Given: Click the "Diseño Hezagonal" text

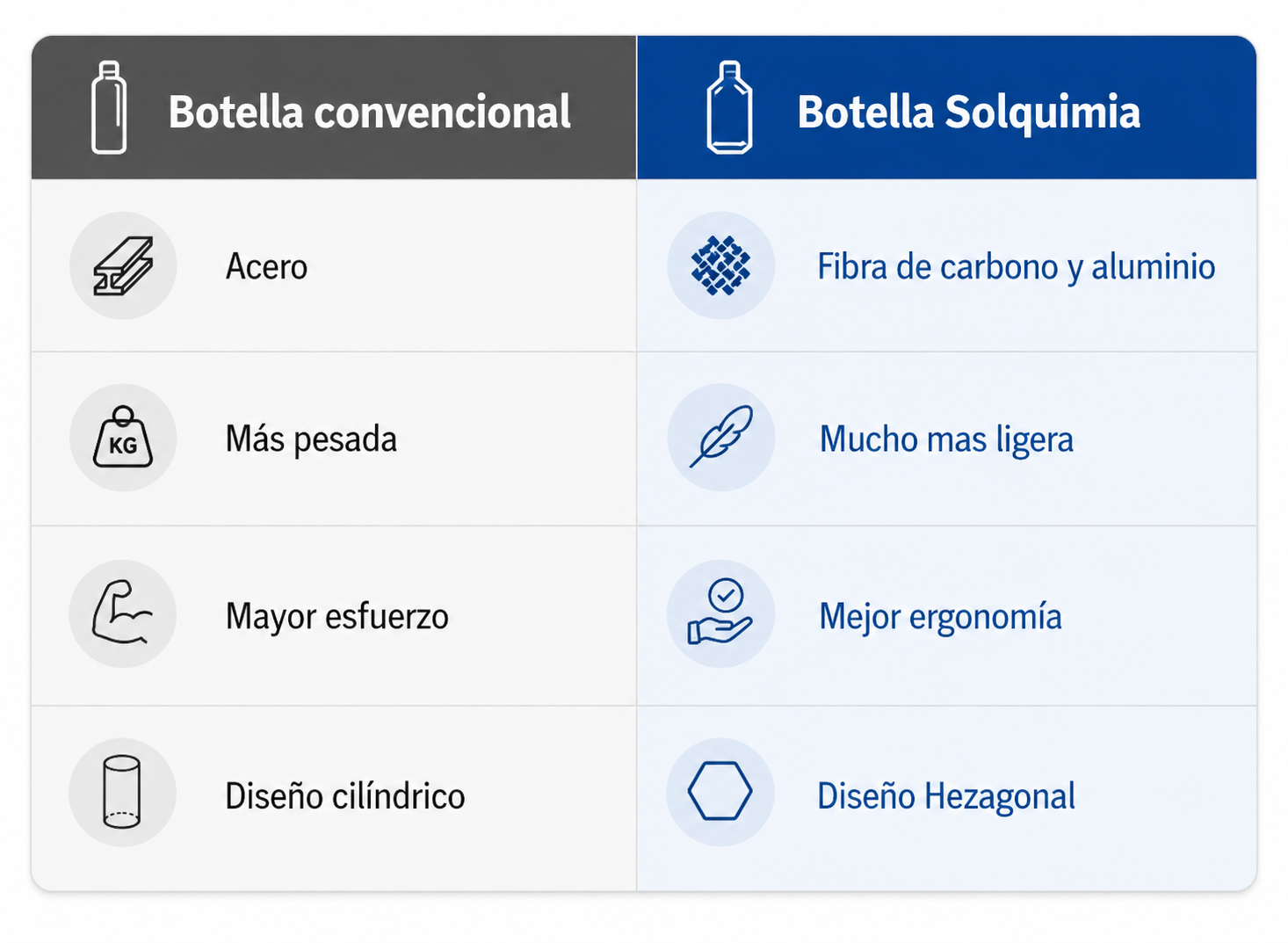Looking at the screenshot, I should tap(946, 797).
